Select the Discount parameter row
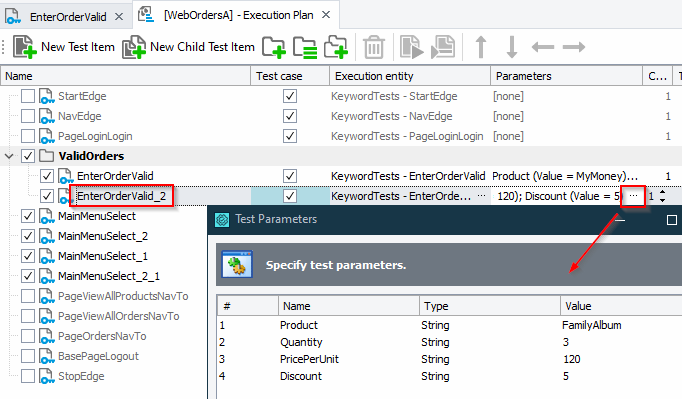Viewport: 682px width, 399px height. [449, 376]
